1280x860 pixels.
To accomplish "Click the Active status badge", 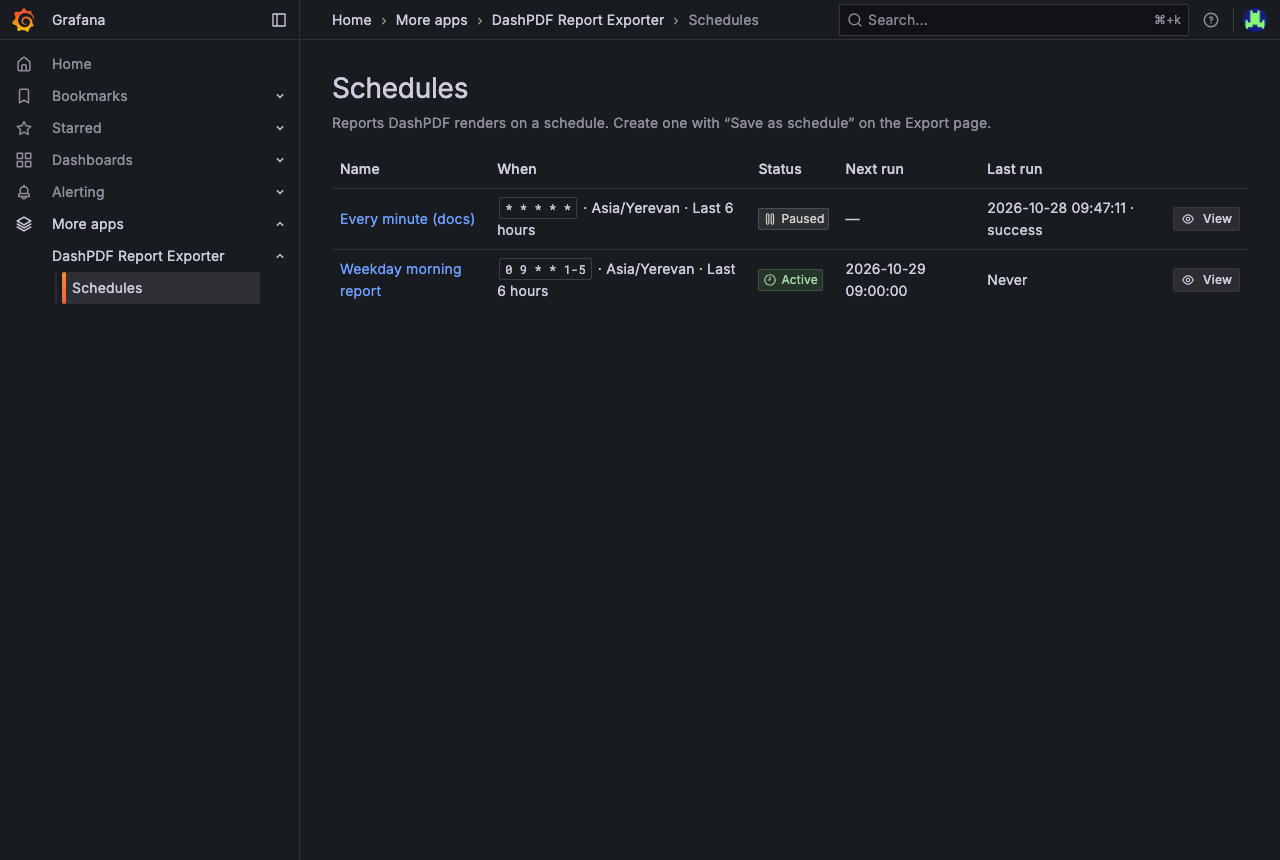I will point(790,280).
